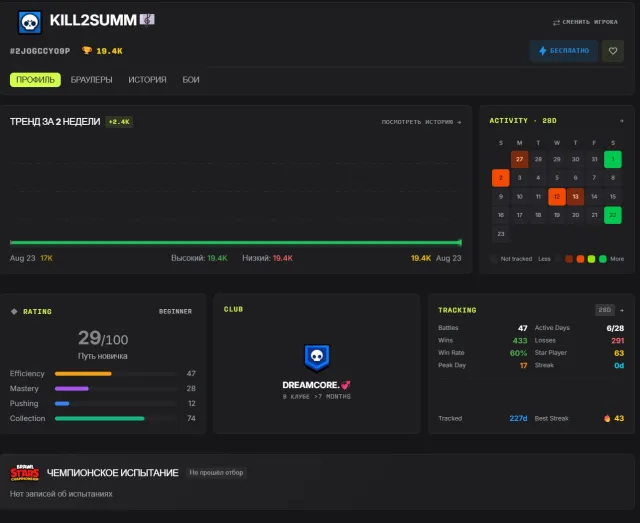The width and height of the screenshot is (640, 523).
Task: Click the flame icon beside Best Streak
Action: click(x=607, y=418)
